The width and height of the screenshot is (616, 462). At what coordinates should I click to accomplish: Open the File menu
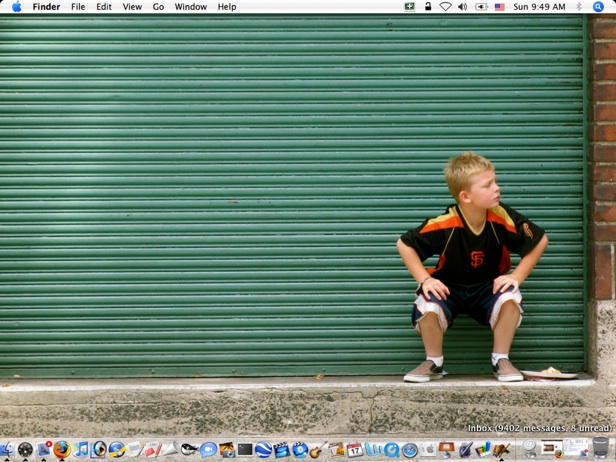click(78, 7)
